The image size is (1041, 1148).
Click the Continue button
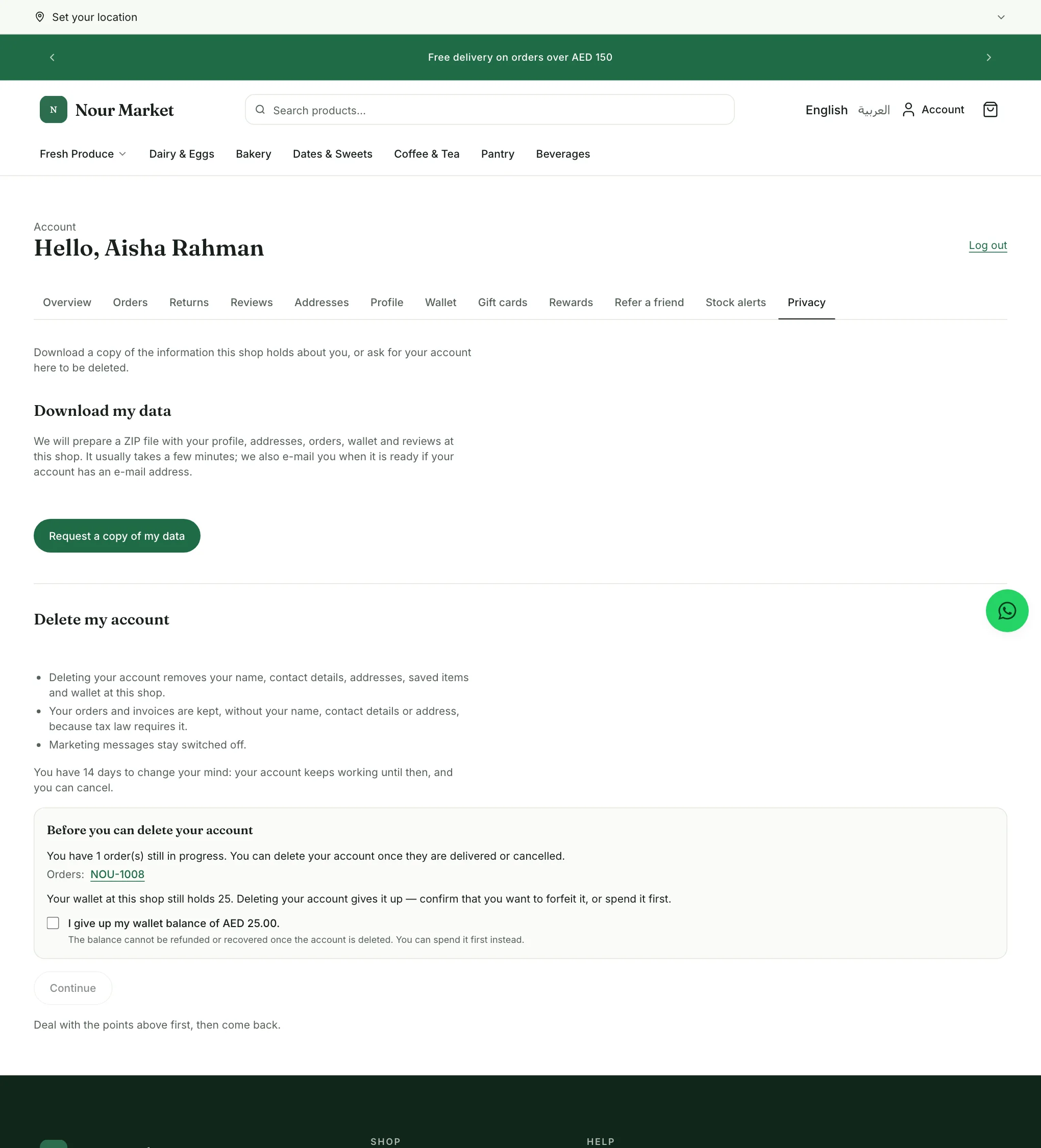pyautogui.click(x=73, y=988)
